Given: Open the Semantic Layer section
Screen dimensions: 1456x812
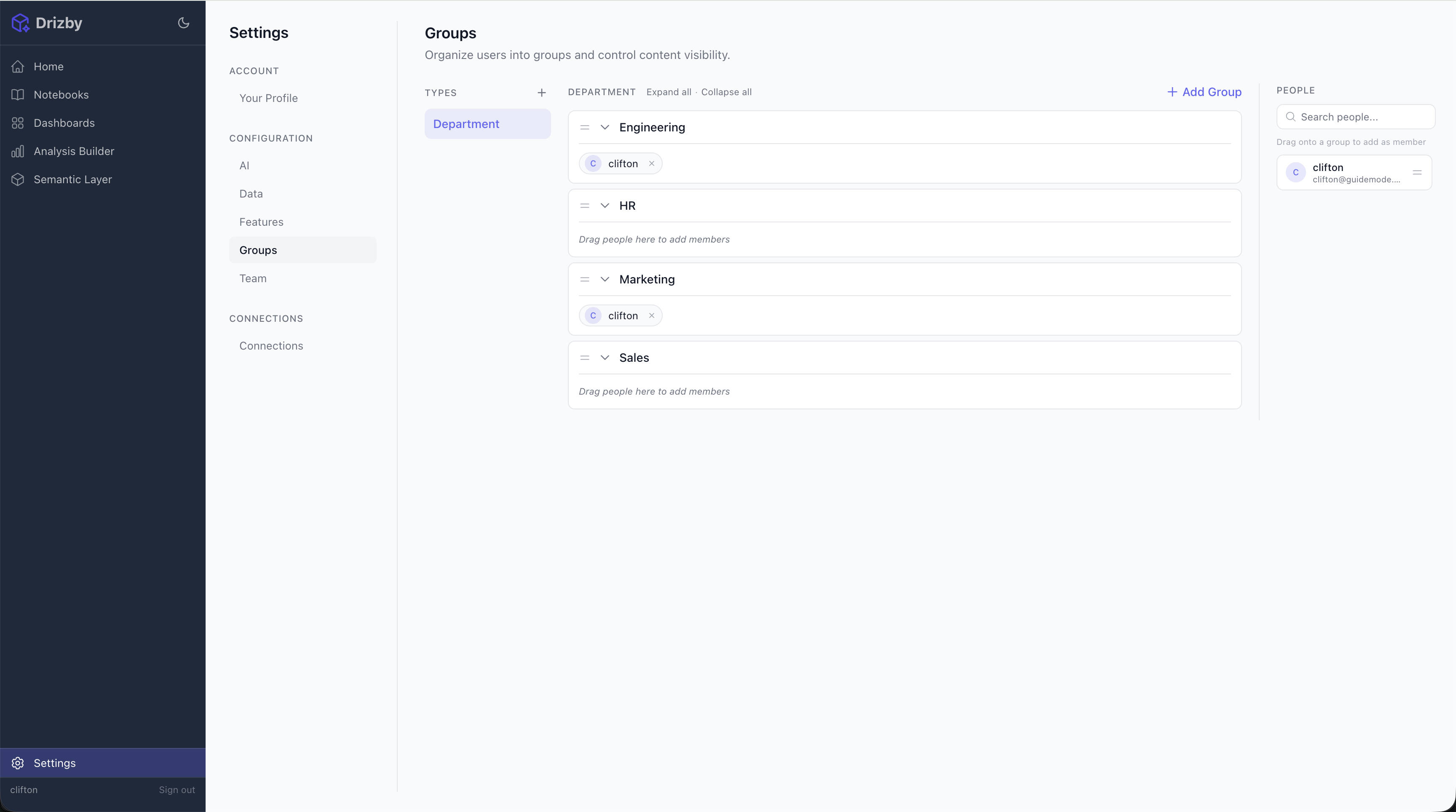Looking at the screenshot, I should (72, 179).
